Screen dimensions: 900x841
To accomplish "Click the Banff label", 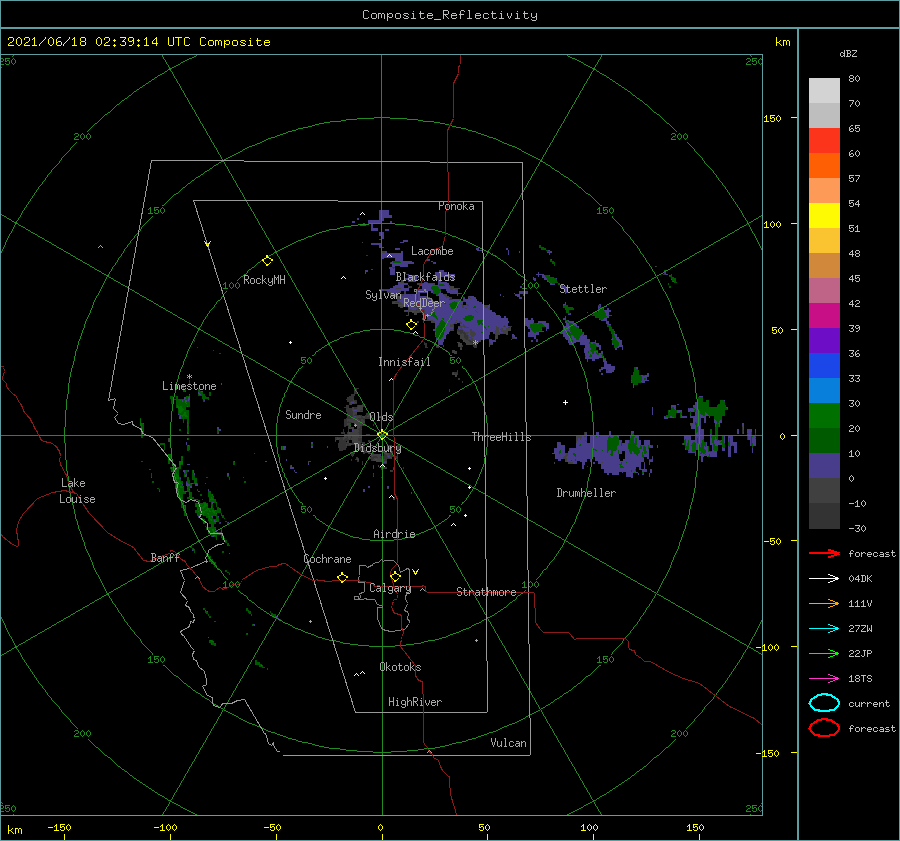I will click(165, 557).
